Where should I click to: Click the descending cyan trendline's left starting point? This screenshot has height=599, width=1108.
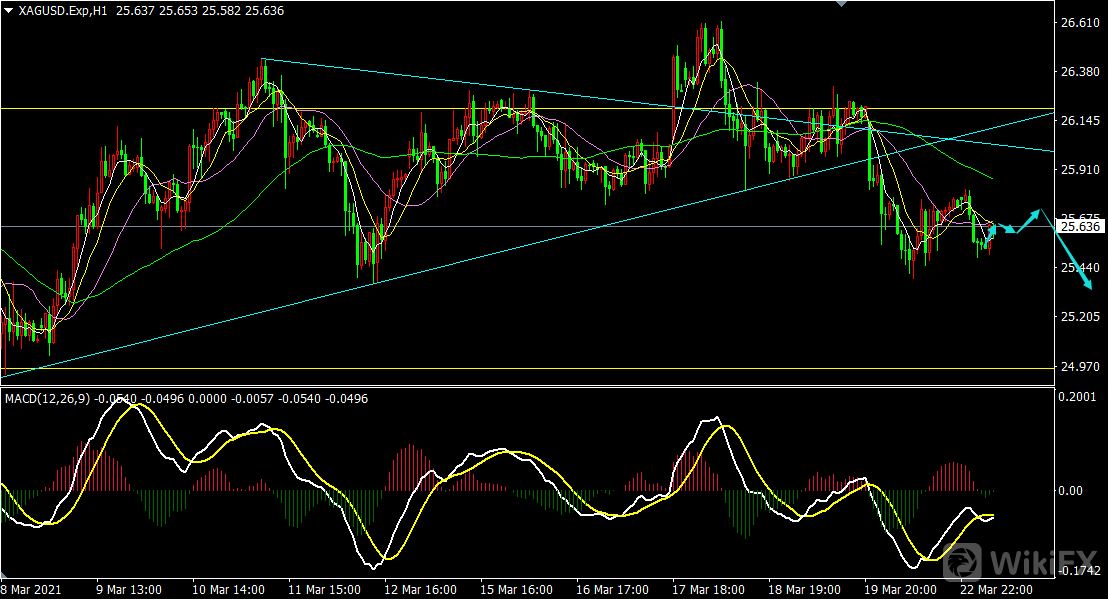[x=262, y=60]
